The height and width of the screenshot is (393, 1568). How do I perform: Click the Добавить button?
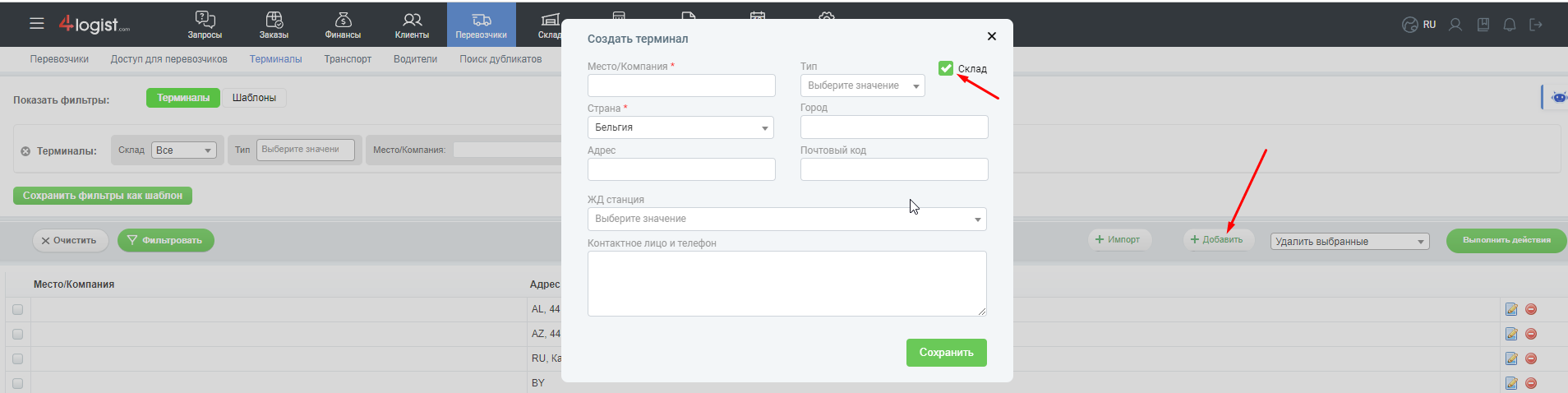pyautogui.click(x=1219, y=240)
